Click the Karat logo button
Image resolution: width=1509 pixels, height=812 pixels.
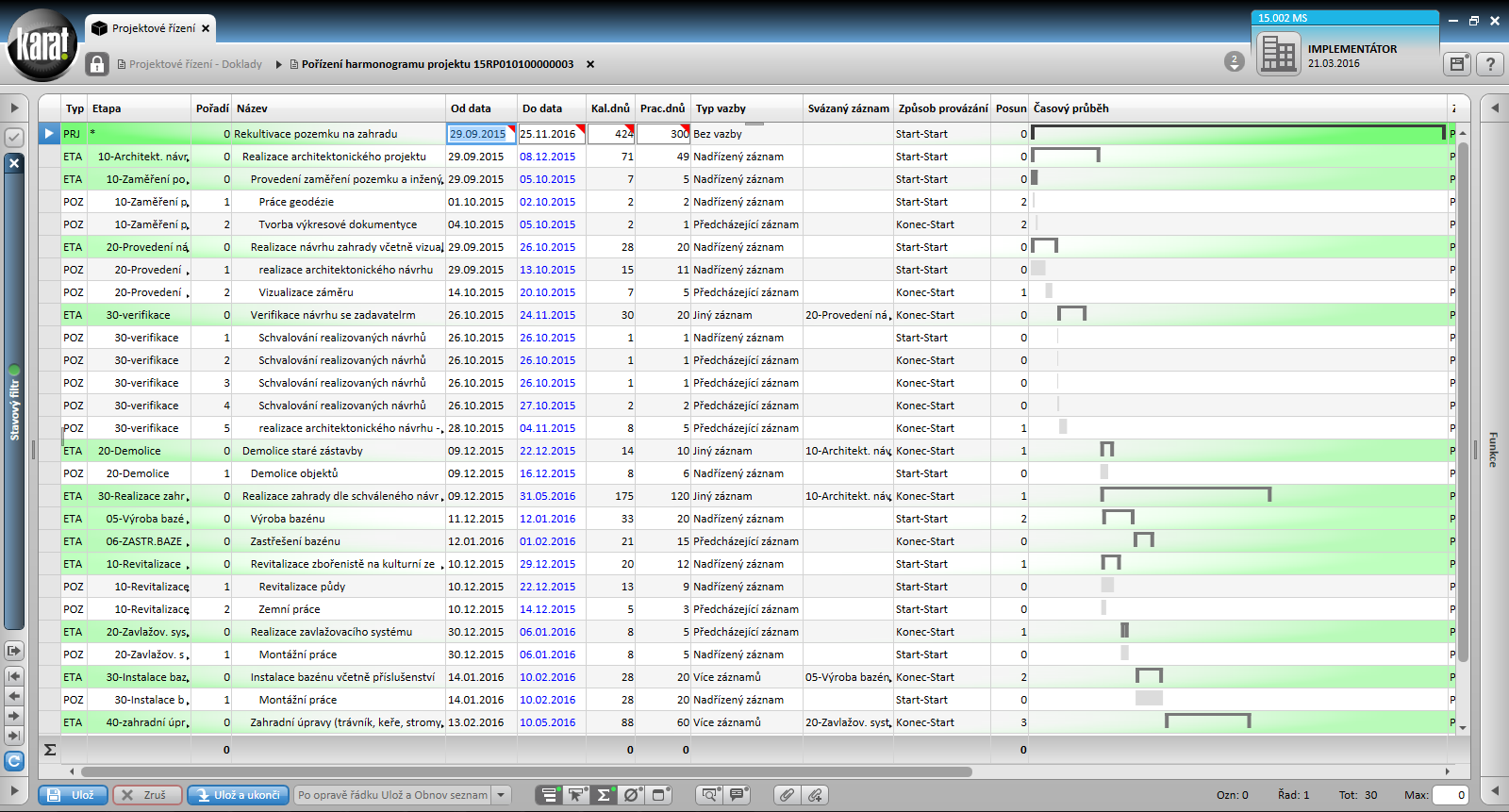(x=41, y=44)
